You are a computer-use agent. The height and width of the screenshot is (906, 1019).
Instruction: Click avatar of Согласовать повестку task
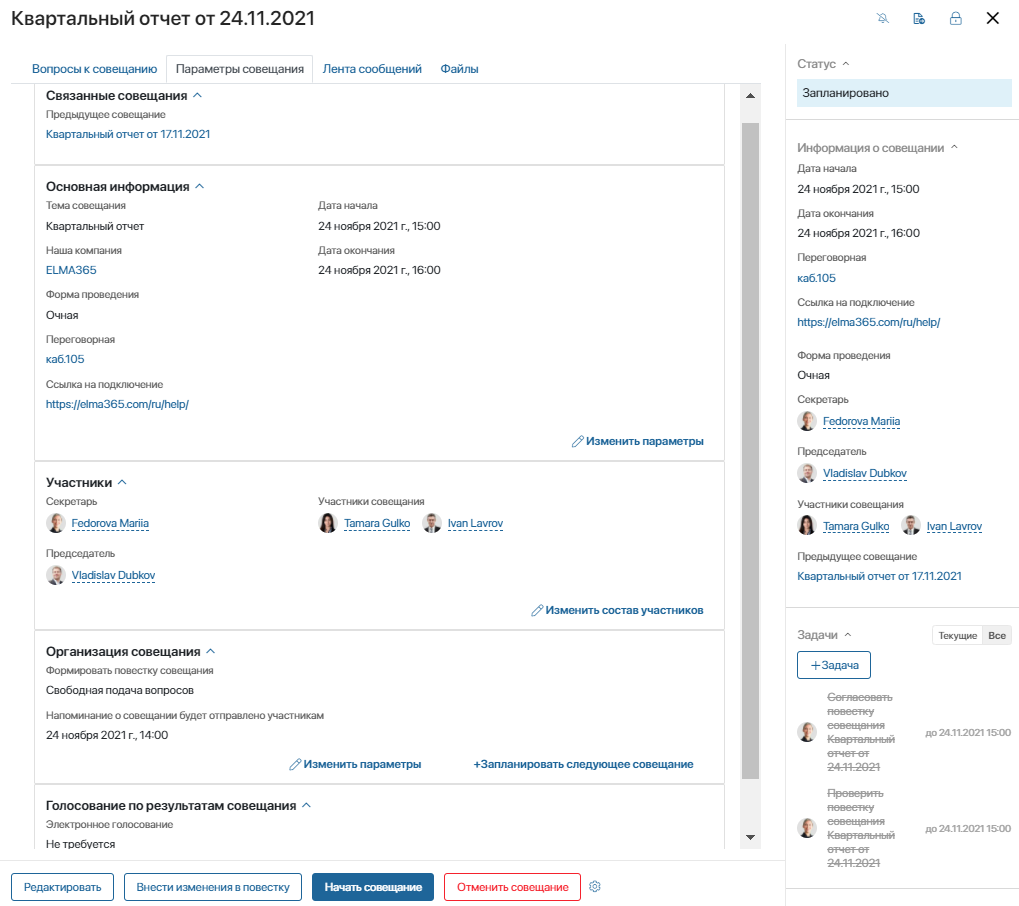coord(807,732)
